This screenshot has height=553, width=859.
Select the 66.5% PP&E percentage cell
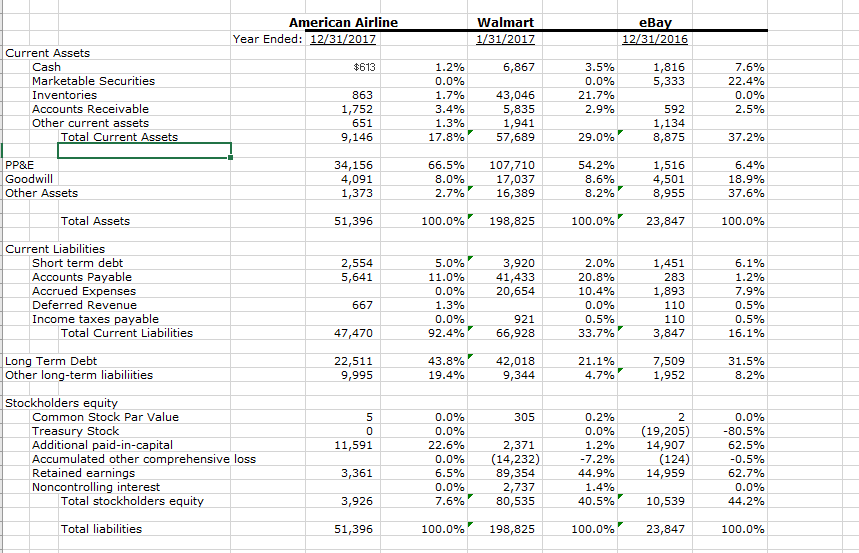point(446,165)
